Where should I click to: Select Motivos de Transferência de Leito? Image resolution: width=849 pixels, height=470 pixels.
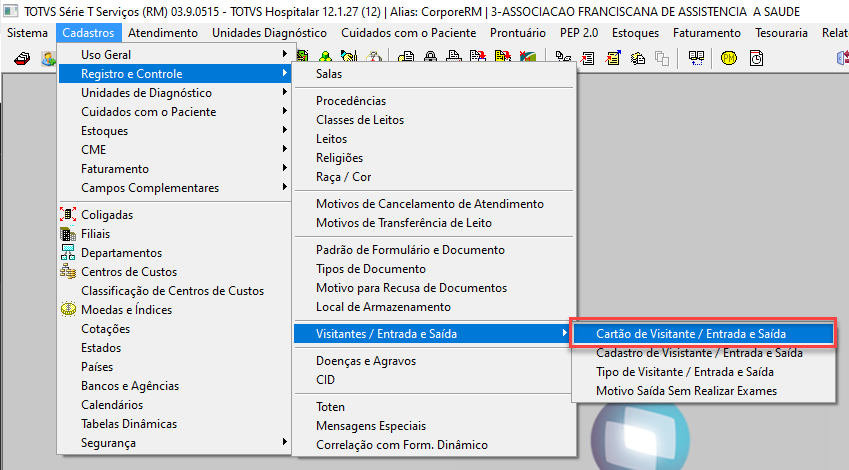tap(434, 223)
